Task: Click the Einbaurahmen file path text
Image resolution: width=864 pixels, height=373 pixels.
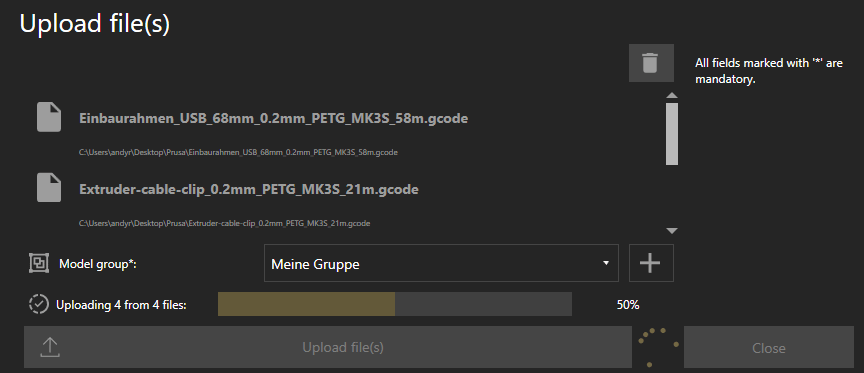Action: point(238,153)
